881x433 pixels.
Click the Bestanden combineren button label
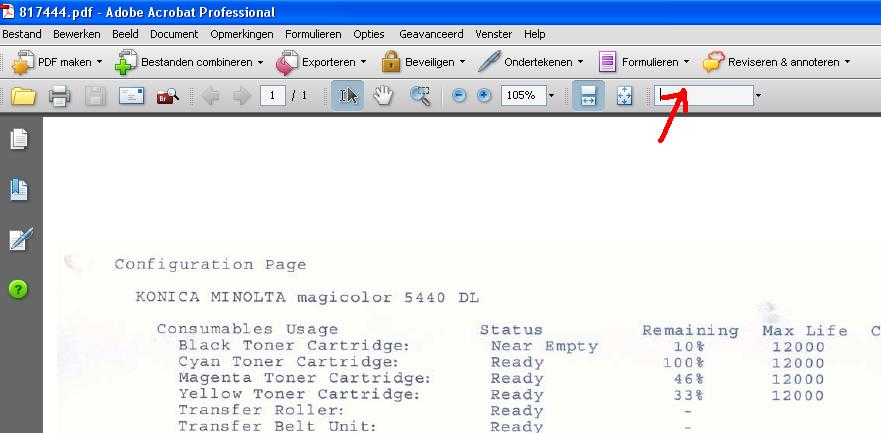197,62
